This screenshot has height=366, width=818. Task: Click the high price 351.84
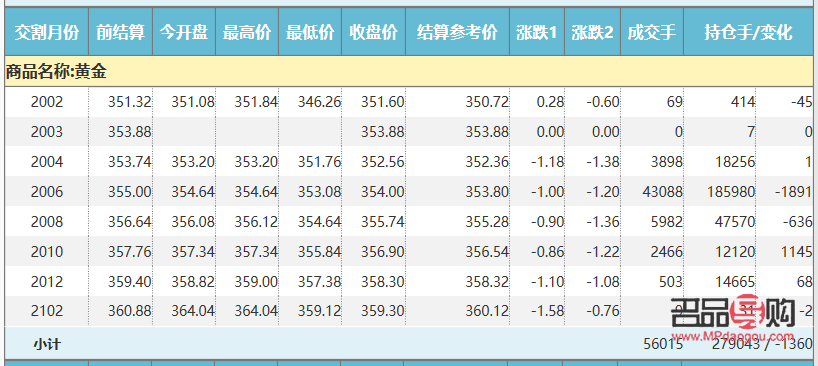pos(256,102)
